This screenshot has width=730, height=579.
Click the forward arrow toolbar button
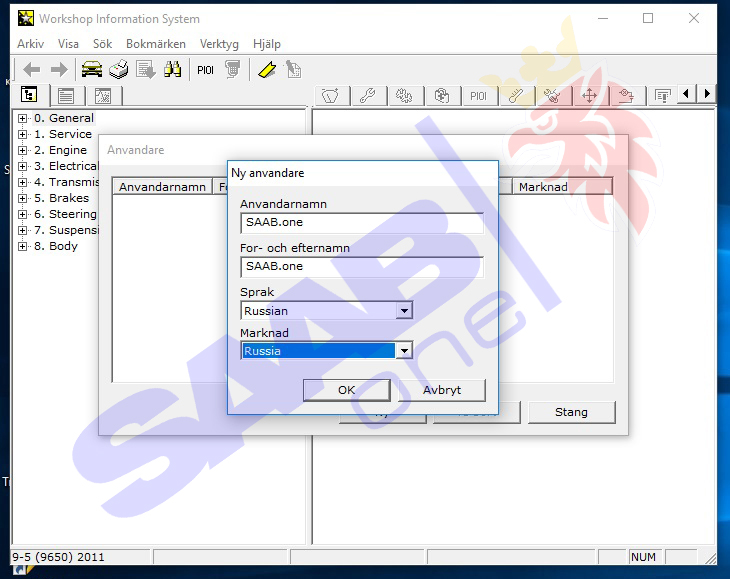pos(59,69)
